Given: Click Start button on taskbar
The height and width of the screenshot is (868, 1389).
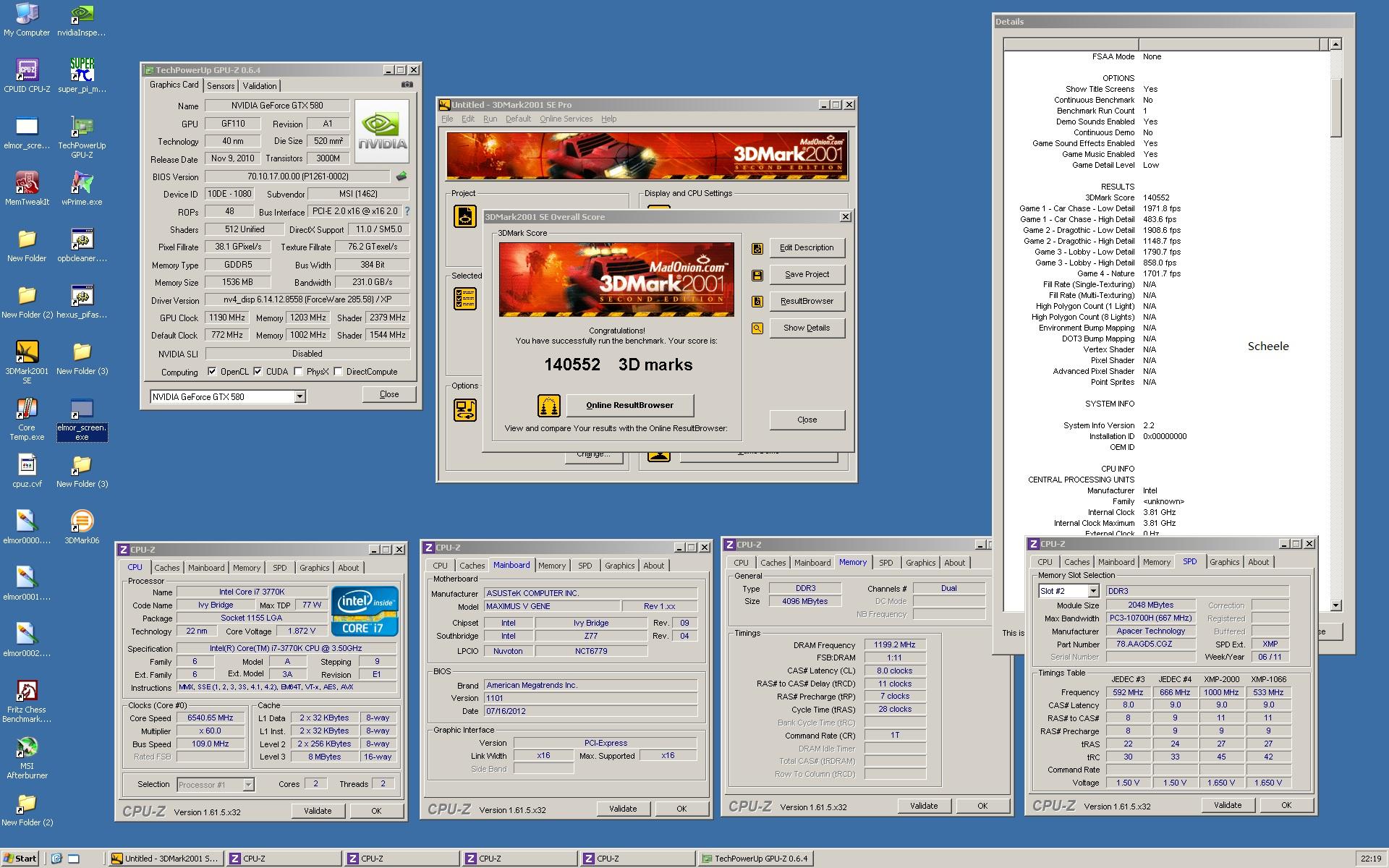Looking at the screenshot, I should 20,859.
